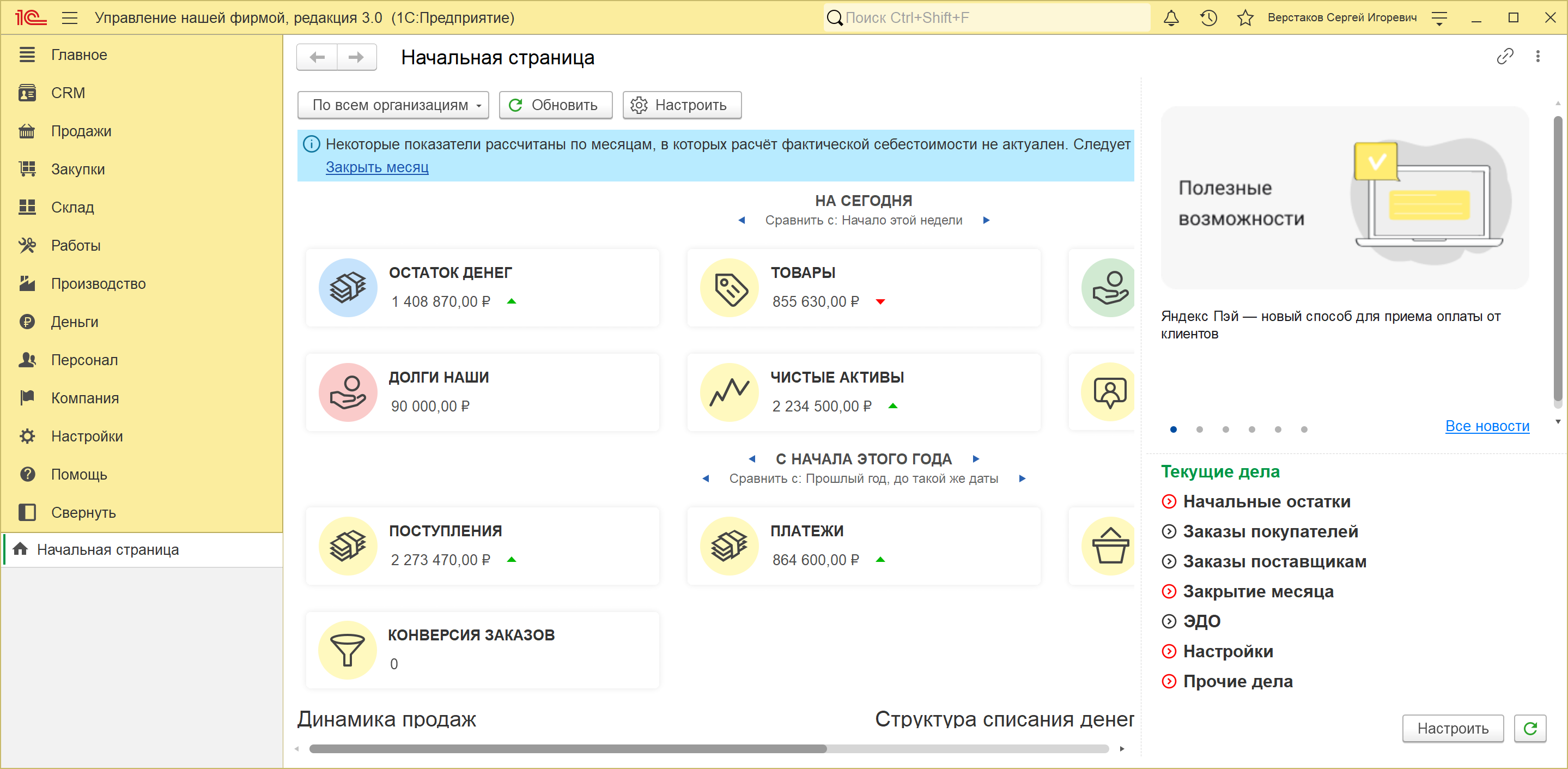Screen dimensions: 1568x769
Task: Open the Полезные возможности news thumbnail
Action: click(x=1344, y=198)
